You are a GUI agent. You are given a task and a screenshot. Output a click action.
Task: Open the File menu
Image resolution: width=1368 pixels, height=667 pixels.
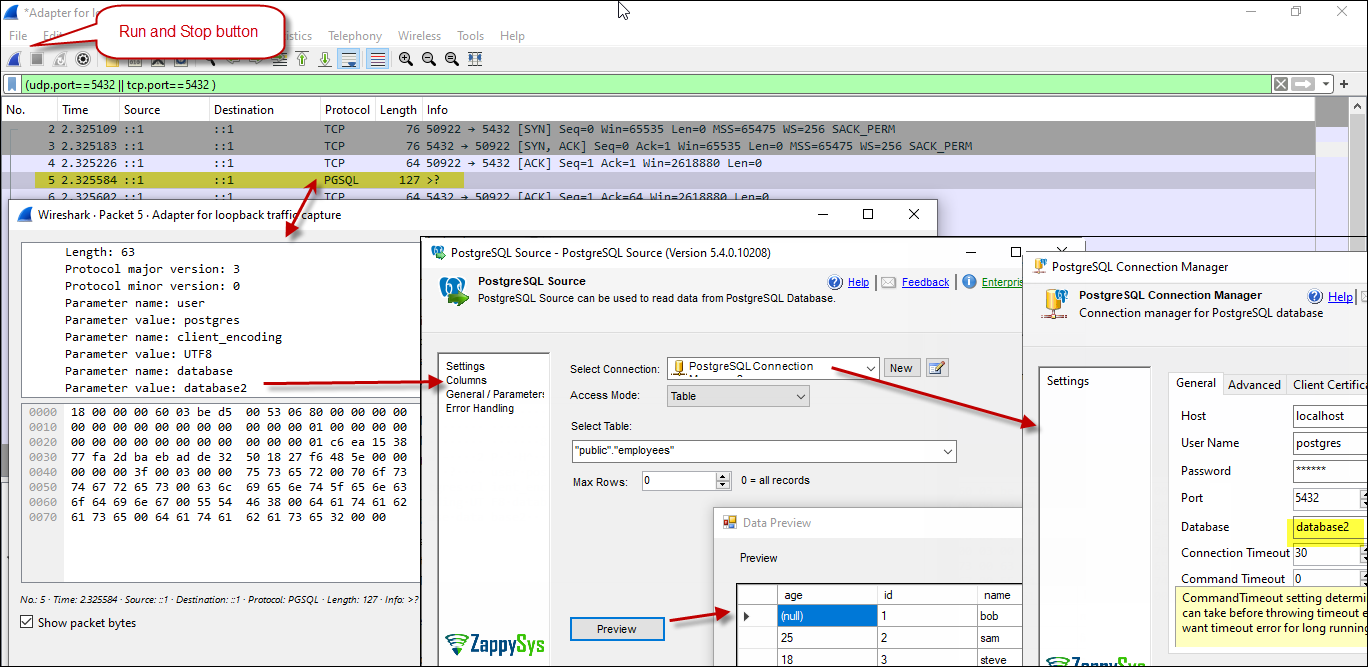[x=18, y=36]
